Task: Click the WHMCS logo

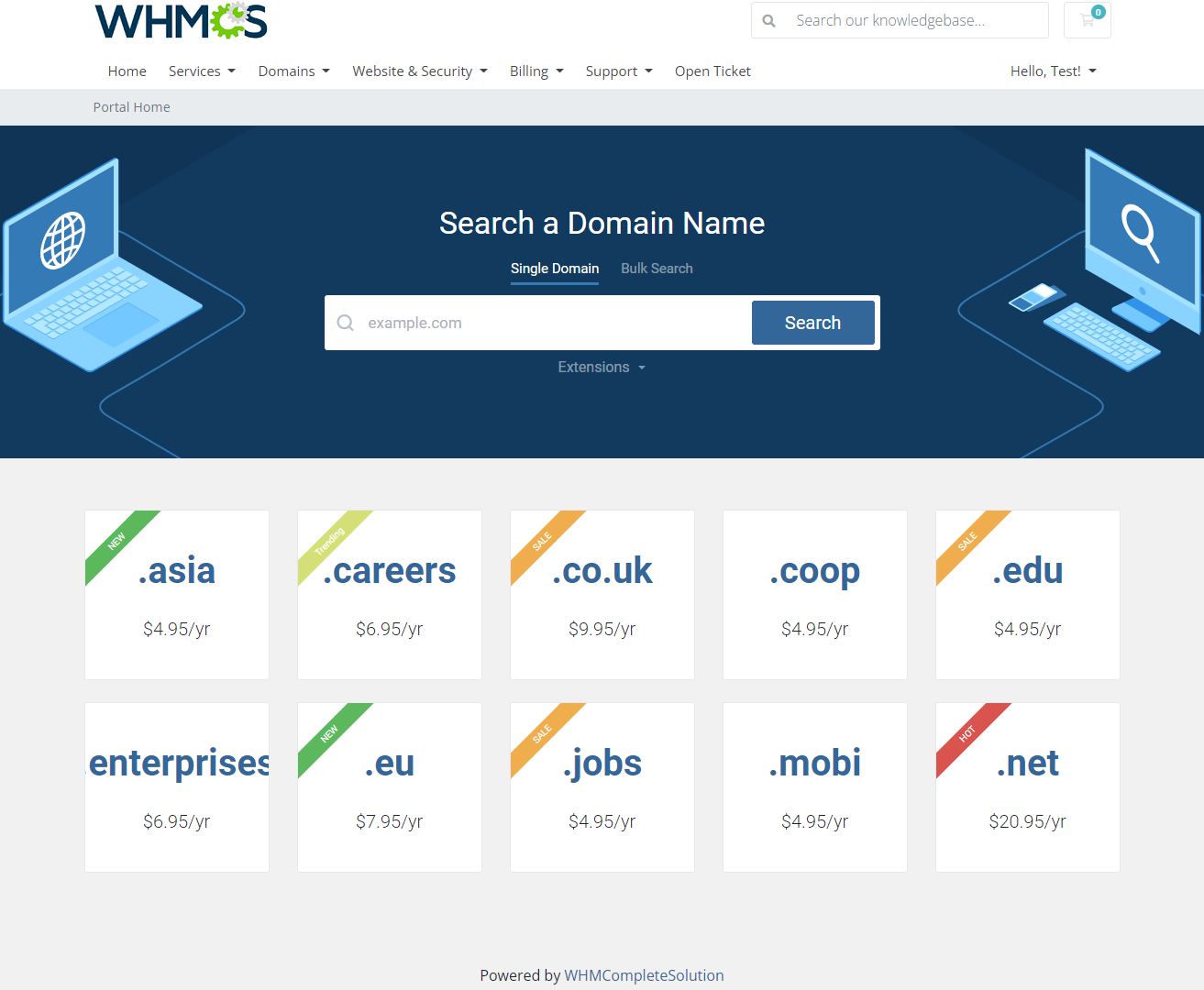Action: [181, 20]
